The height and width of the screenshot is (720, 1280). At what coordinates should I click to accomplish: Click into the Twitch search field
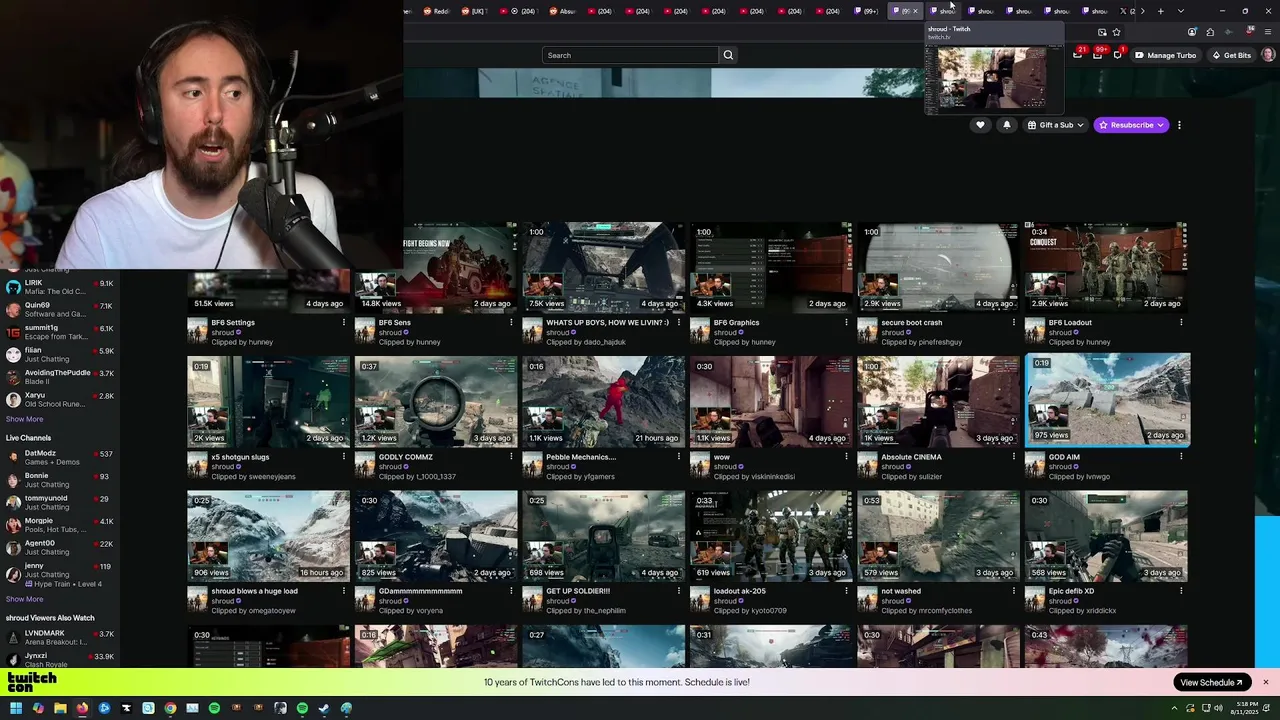point(630,55)
